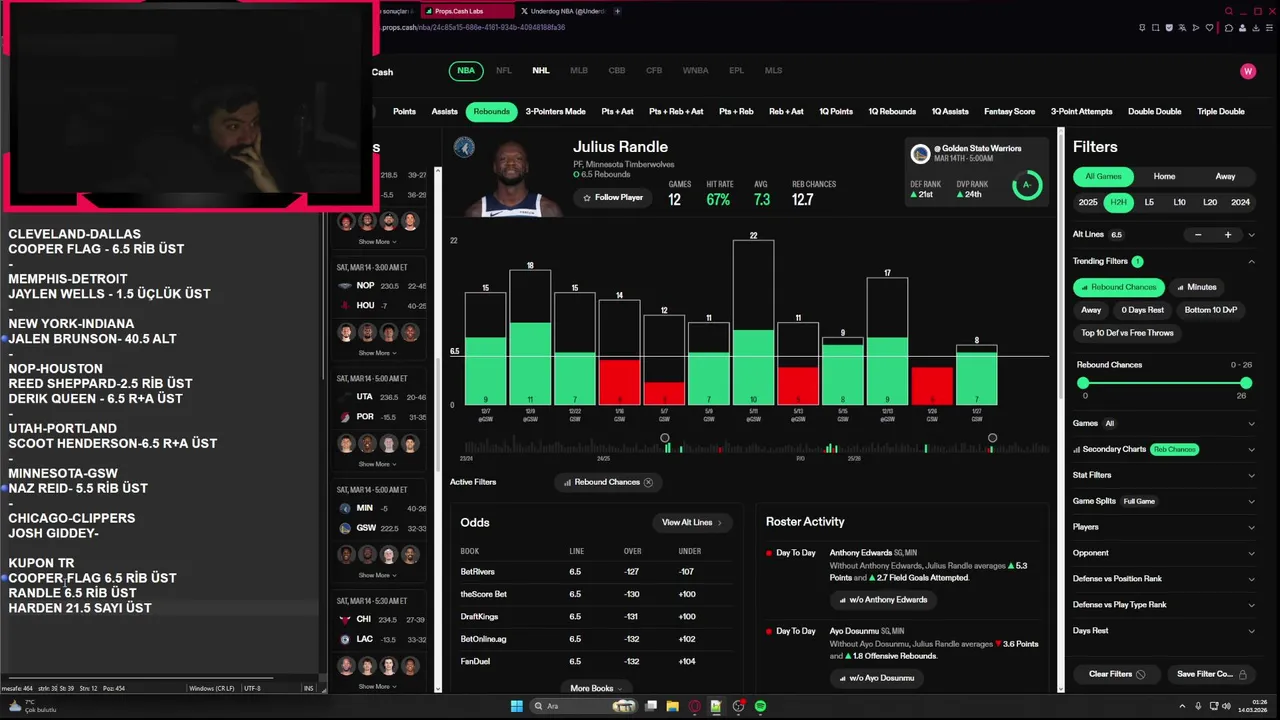Select the Away games segment in Filters
The width and height of the screenshot is (1280, 720).
point(1225,176)
